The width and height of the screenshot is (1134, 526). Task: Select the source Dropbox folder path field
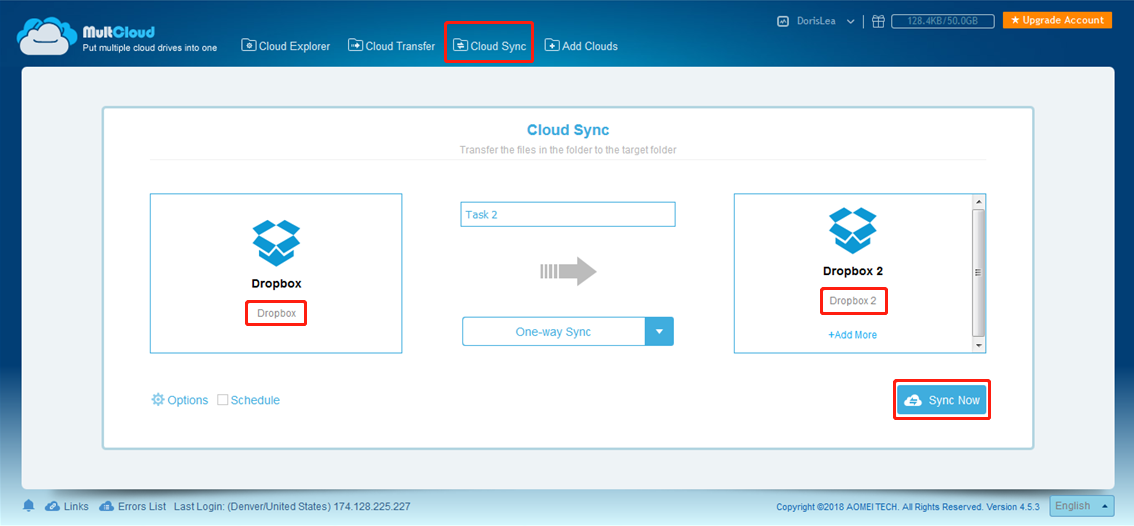(x=276, y=313)
